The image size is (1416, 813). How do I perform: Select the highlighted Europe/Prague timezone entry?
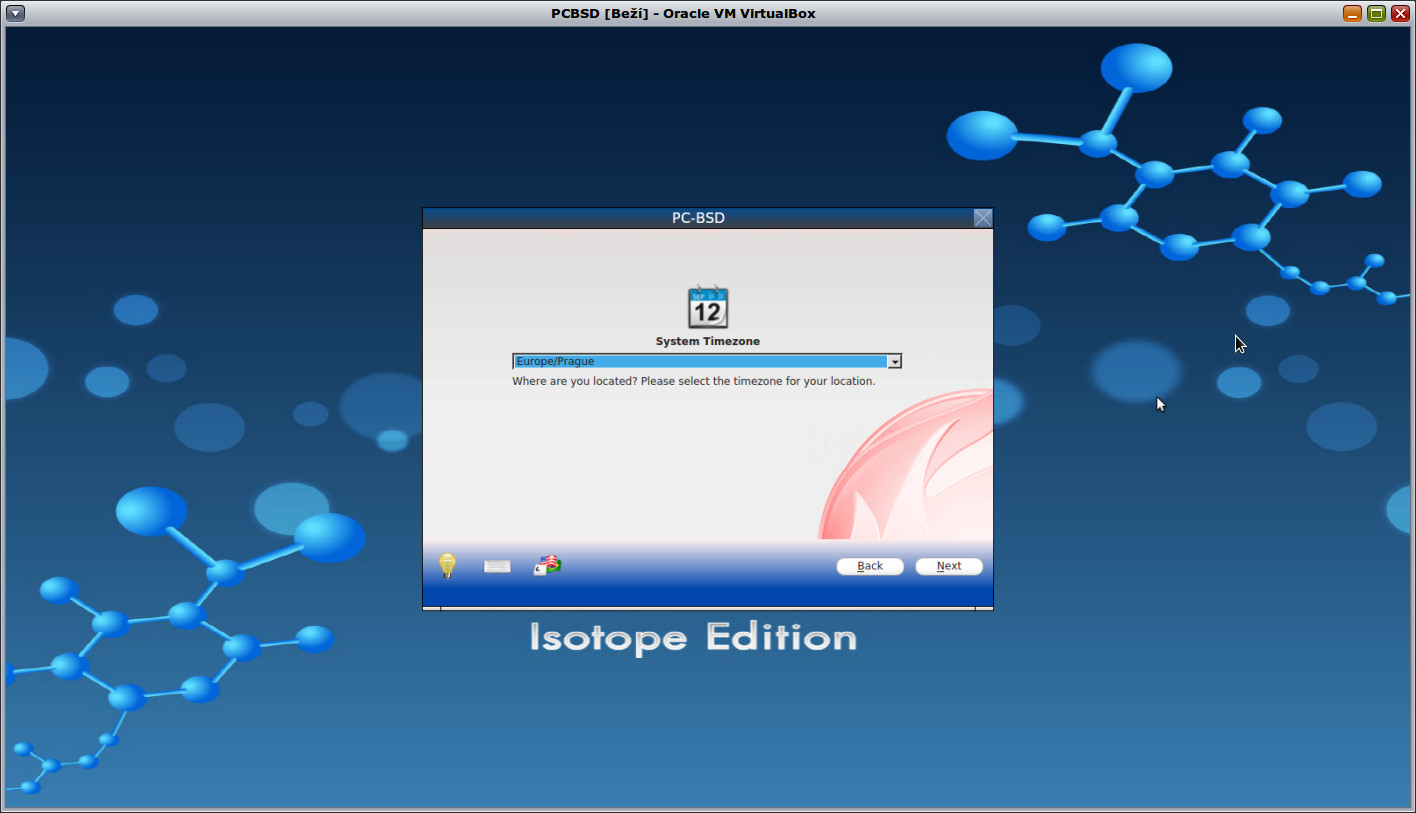pyautogui.click(x=700, y=361)
